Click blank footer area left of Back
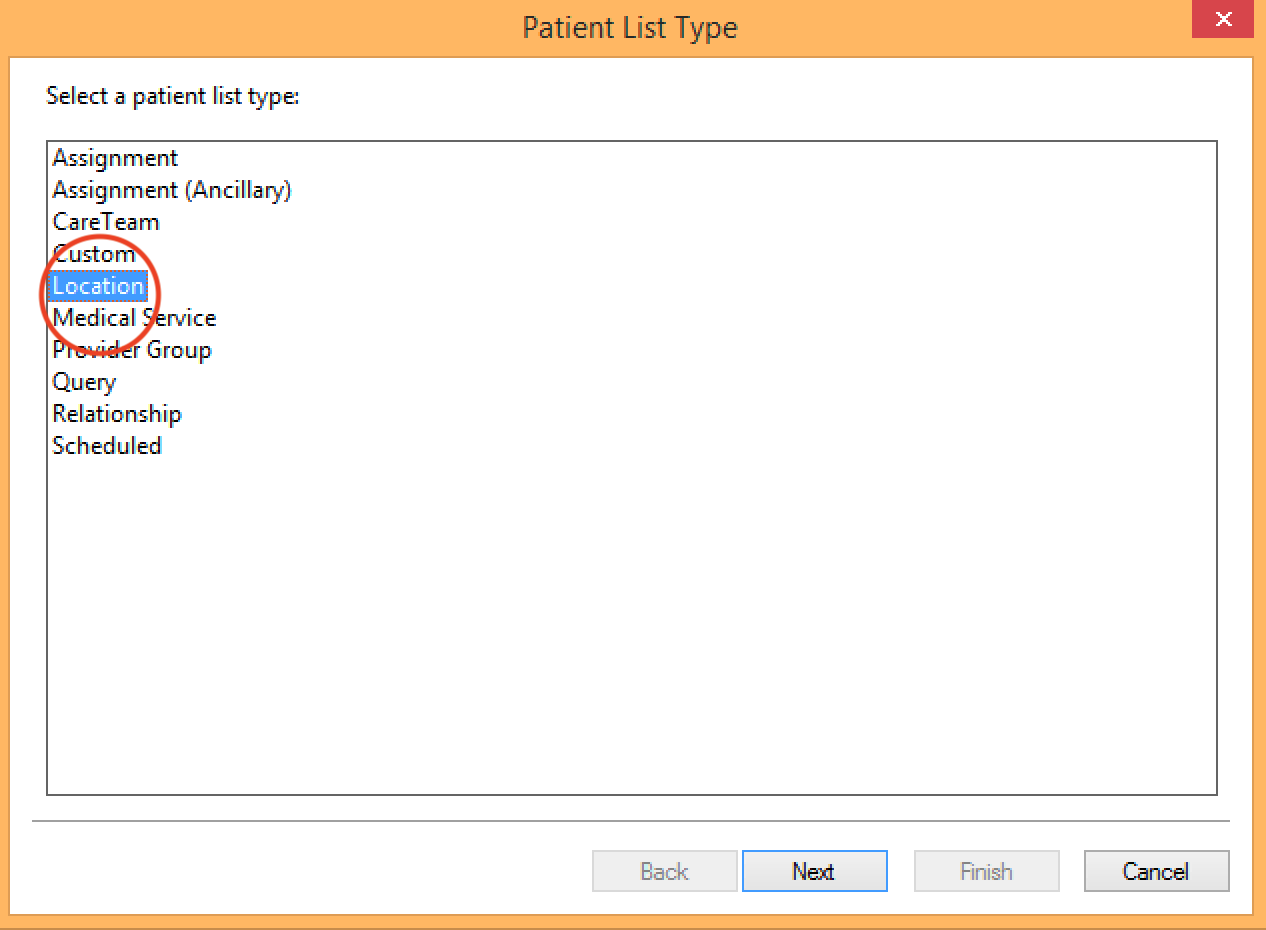The image size is (1266, 930). (300, 871)
